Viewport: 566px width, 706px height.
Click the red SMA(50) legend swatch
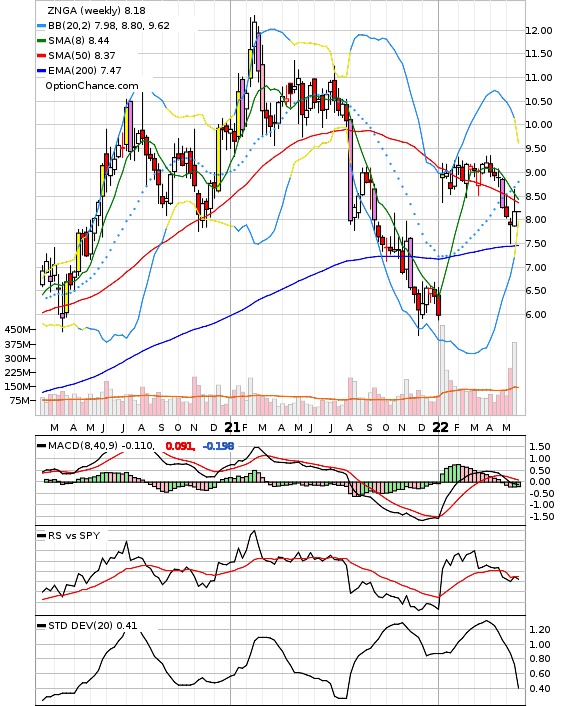click(41, 55)
